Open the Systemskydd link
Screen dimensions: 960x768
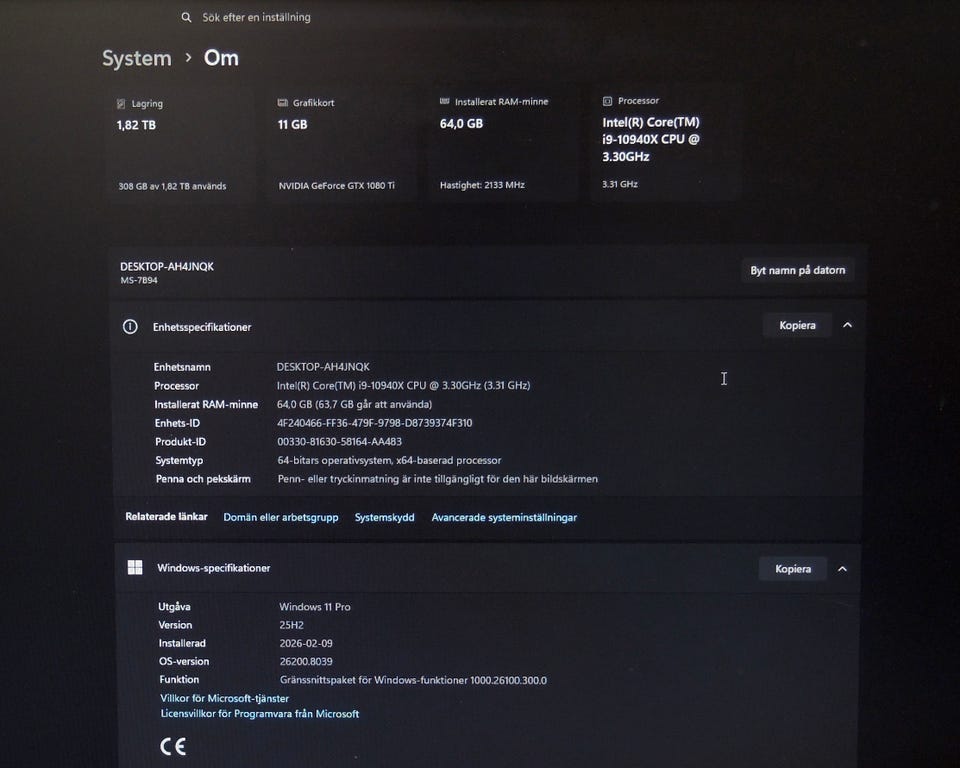384,518
